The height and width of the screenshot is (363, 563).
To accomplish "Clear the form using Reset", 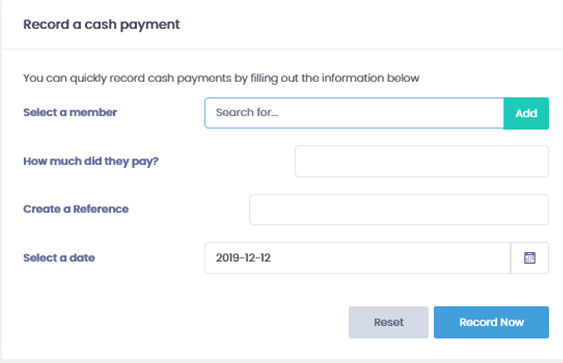I will pyautogui.click(x=388, y=322).
